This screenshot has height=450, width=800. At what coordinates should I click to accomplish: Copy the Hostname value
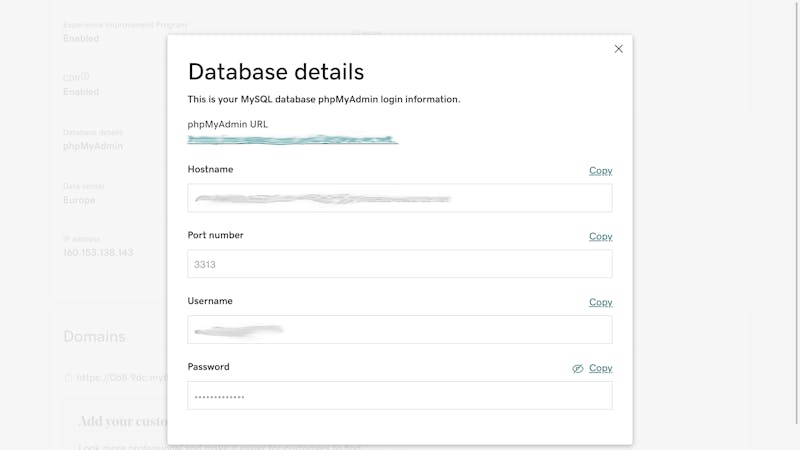pyautogui.click(x=601, y=170)
